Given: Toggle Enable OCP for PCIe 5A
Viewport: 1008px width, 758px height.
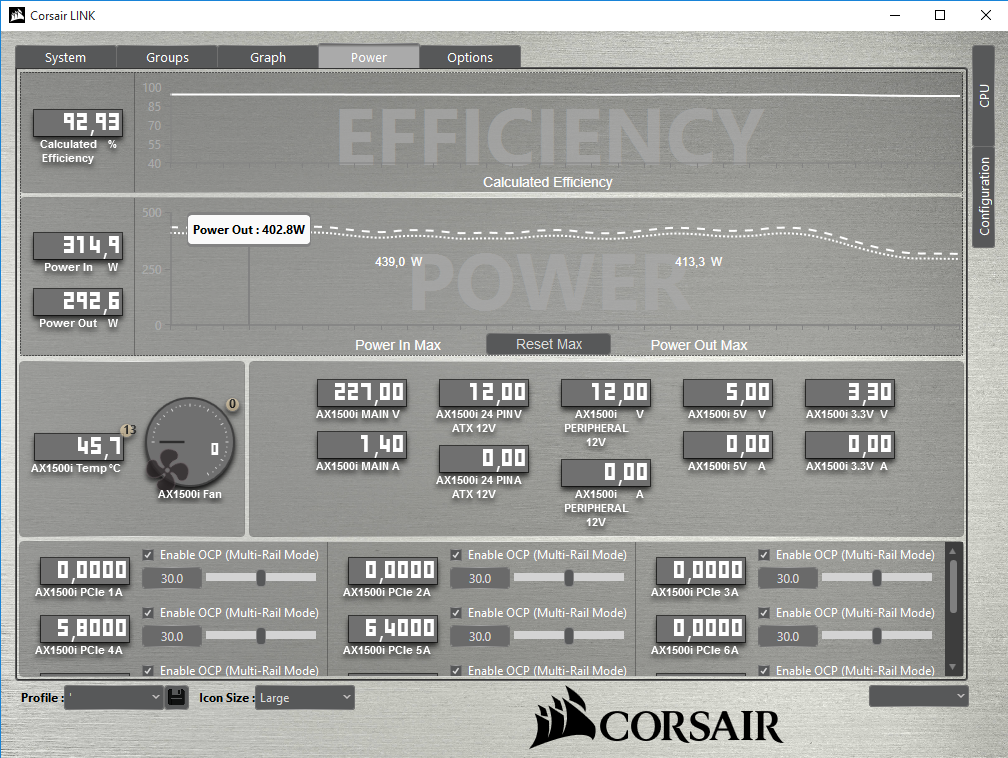Looking at the screenshot, I should (x=456, y=613).
